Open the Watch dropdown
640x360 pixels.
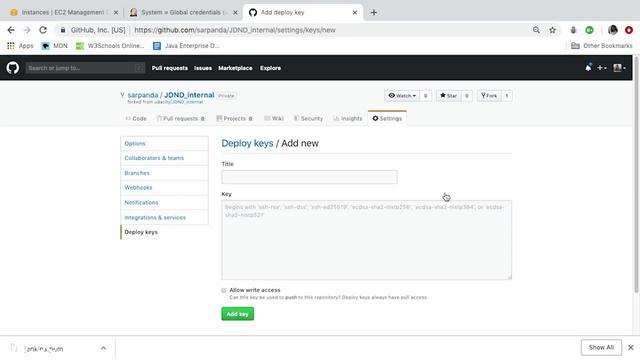[x=402, y=96]
